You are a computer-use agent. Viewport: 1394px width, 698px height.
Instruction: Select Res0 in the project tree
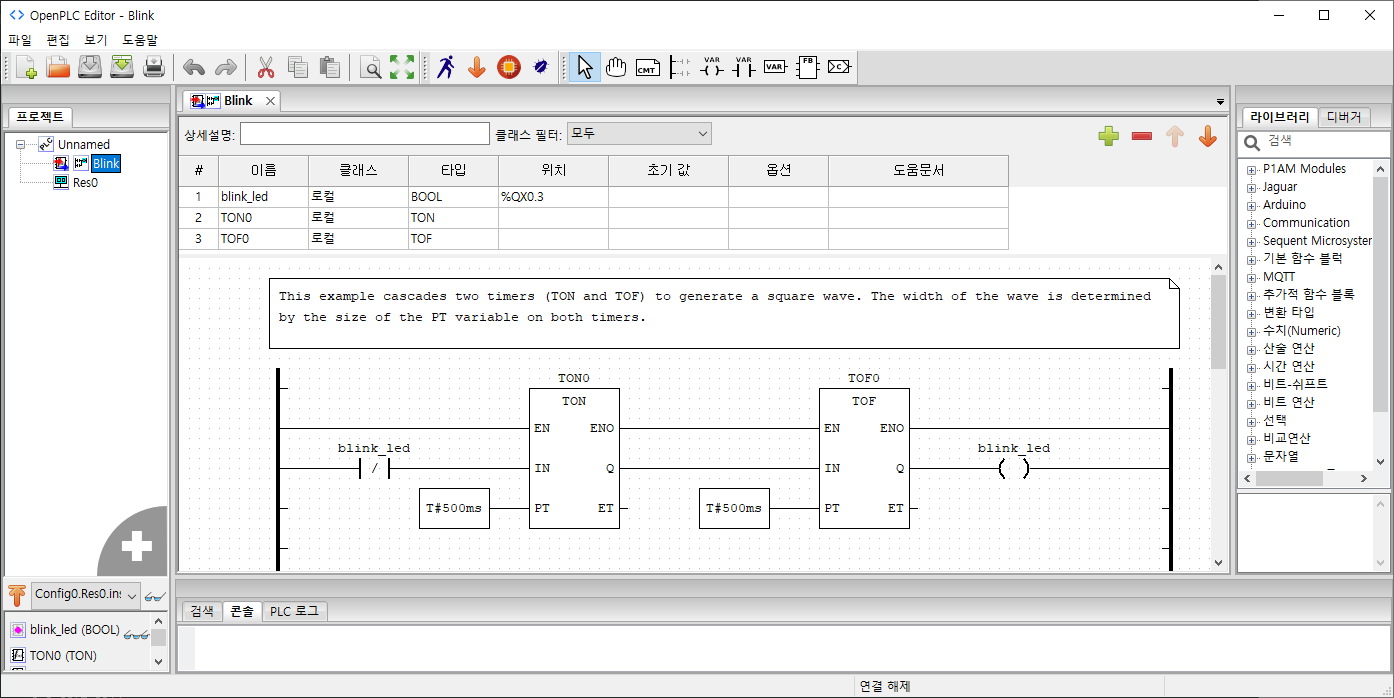[85, 182]
